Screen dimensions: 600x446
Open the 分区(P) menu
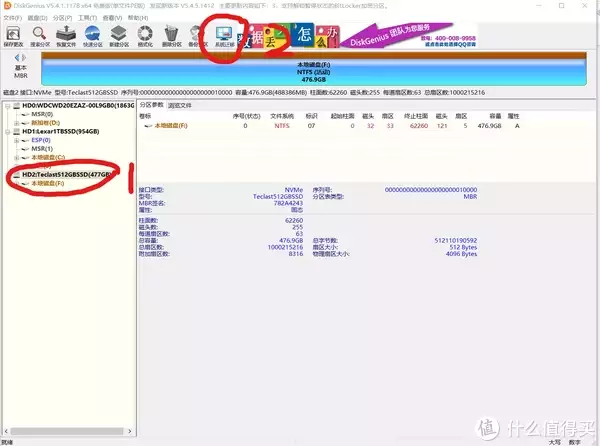click(62, 18)
